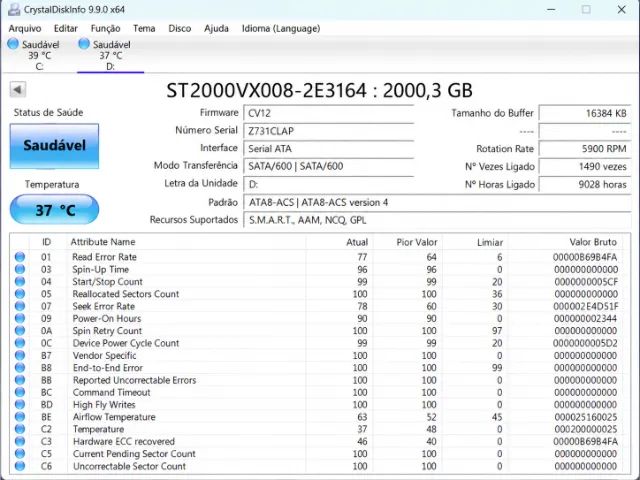The height and width of the screenshot is (480, 640).
Task: Click the ID column header
Action: point(47,242)
